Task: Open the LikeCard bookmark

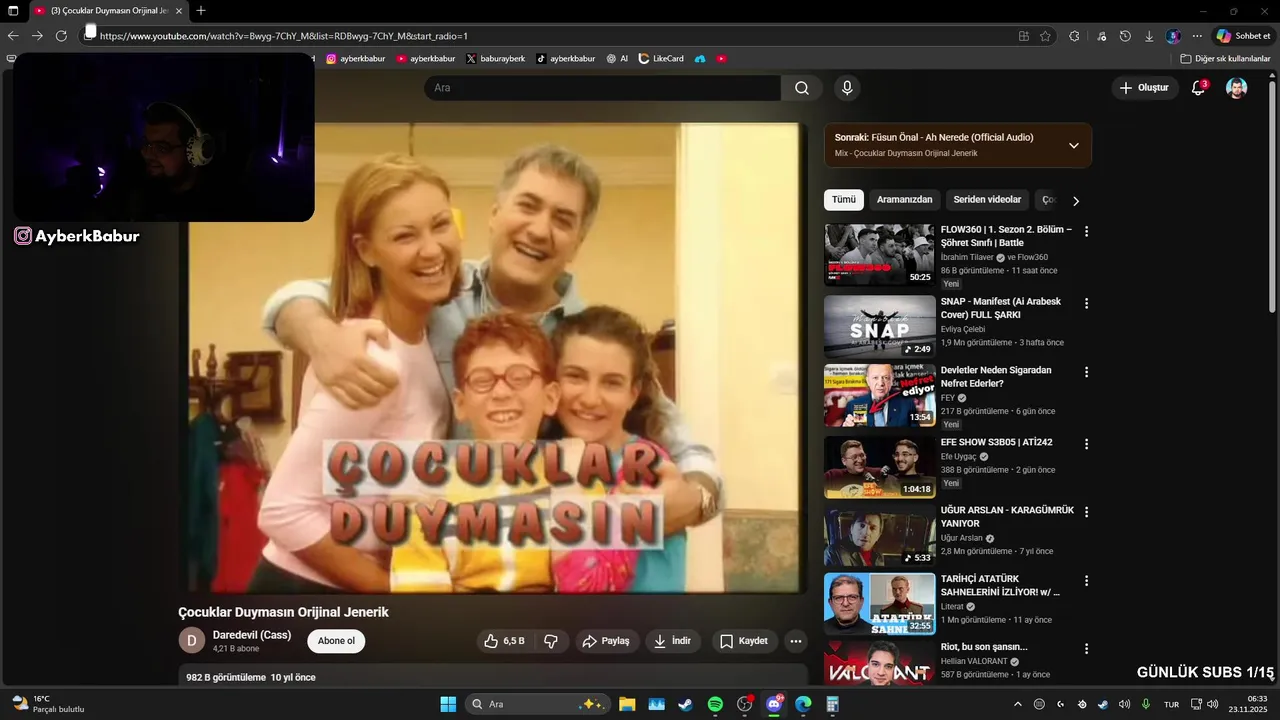Action: [x=661, y=59]
